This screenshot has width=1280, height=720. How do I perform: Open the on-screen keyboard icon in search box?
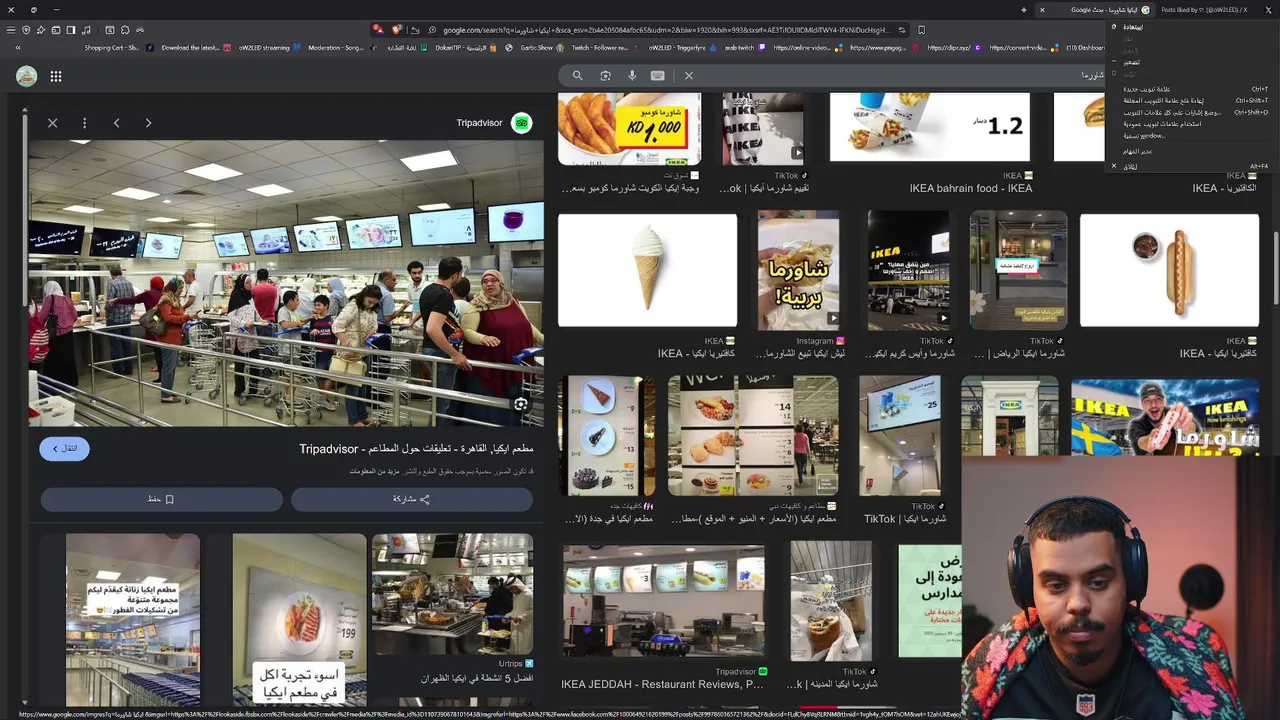click(657, 76)
